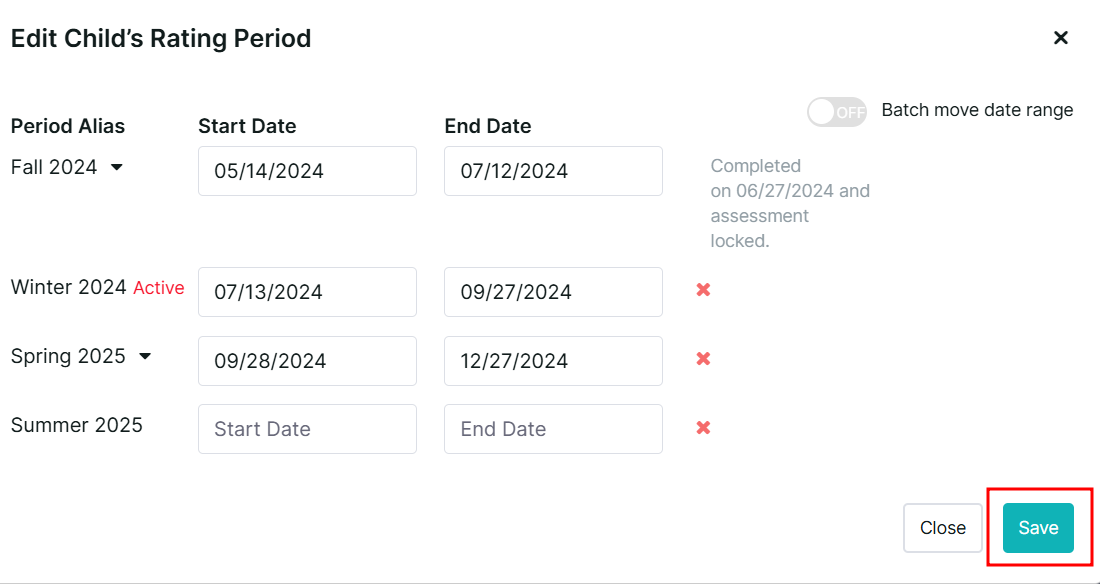Edit Fall 2024 start date 05/14/2024
1100x584 pixels.
(307, 171)
